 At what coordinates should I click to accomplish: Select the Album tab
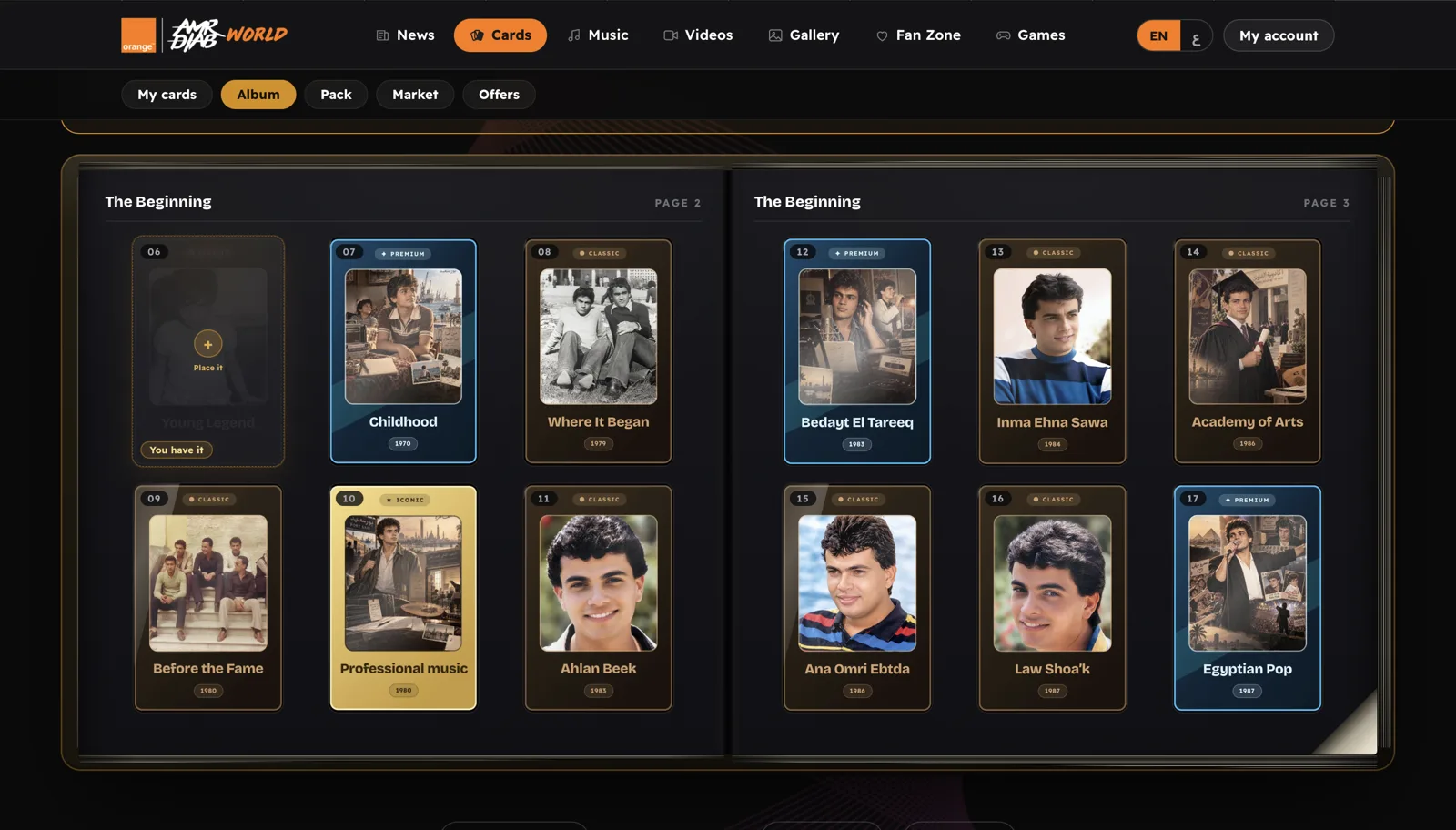pos(258,95)
